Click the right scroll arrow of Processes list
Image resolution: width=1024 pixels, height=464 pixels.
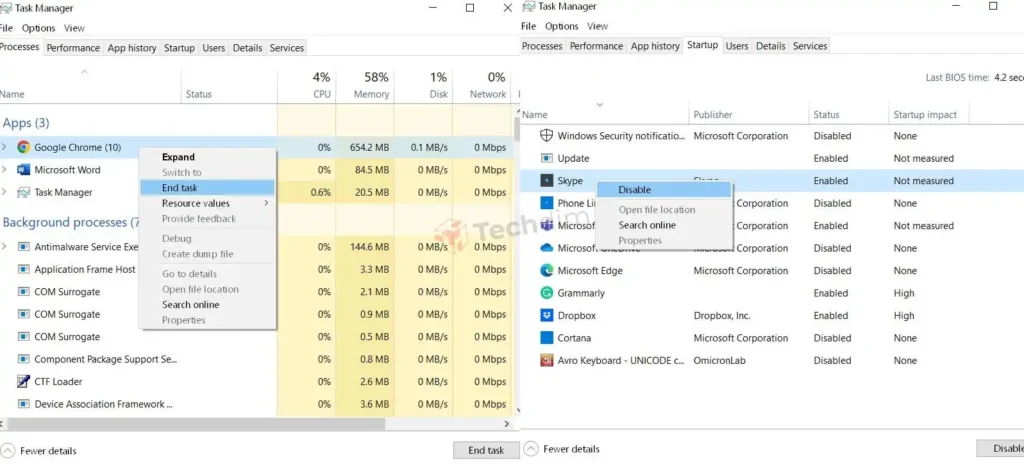coord(506,423)
